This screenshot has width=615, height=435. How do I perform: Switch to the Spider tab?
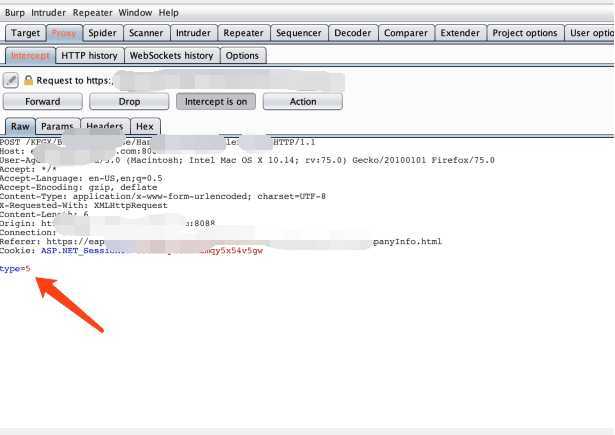102,33
